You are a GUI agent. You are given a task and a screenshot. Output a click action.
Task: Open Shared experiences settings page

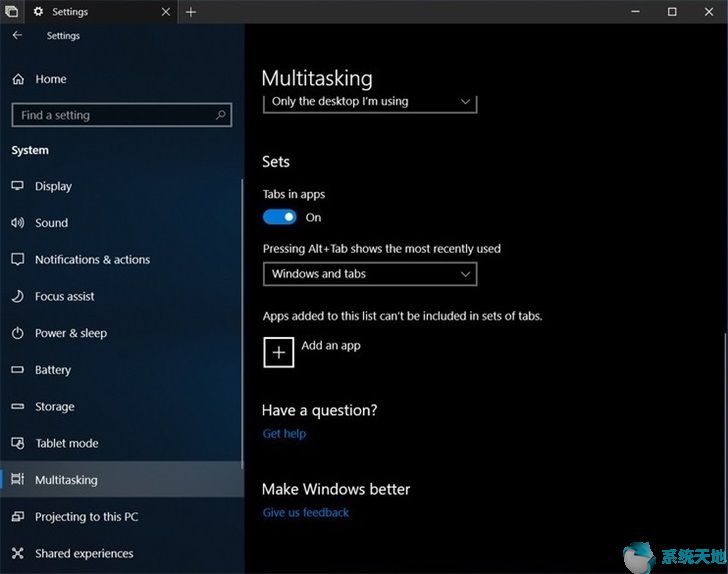click(122, 553)
